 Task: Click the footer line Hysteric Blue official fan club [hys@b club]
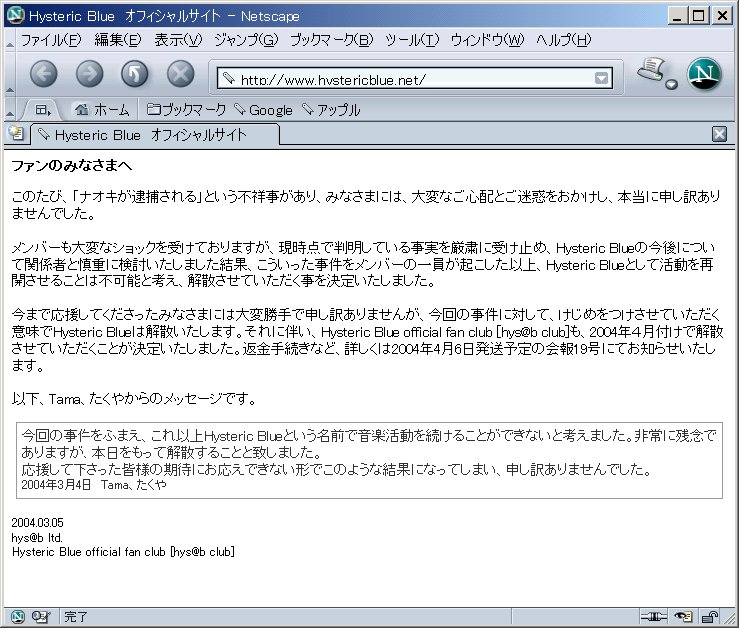123,552
